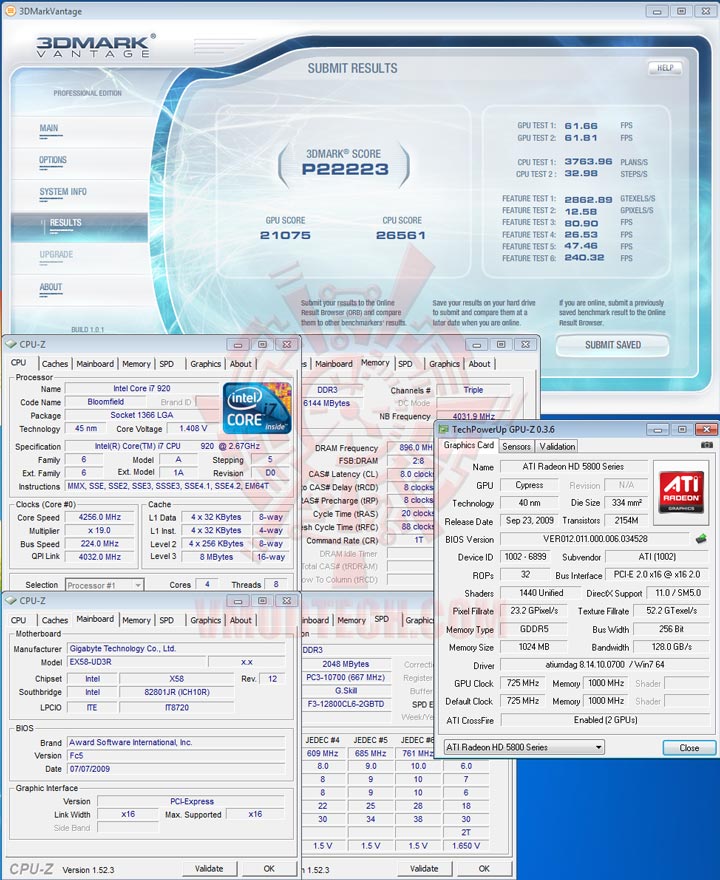Image resolution: width=720 pixels, height=880 pixels.
Task: Click Close button in GPU-Z
Action: click(x=689, y=748)
